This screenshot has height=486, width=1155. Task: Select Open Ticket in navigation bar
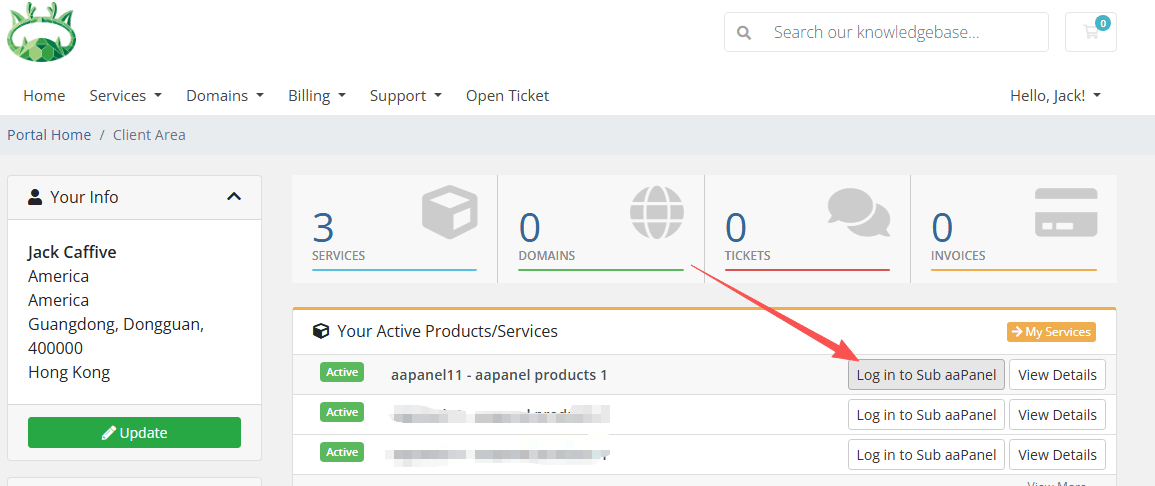point(507,96)
